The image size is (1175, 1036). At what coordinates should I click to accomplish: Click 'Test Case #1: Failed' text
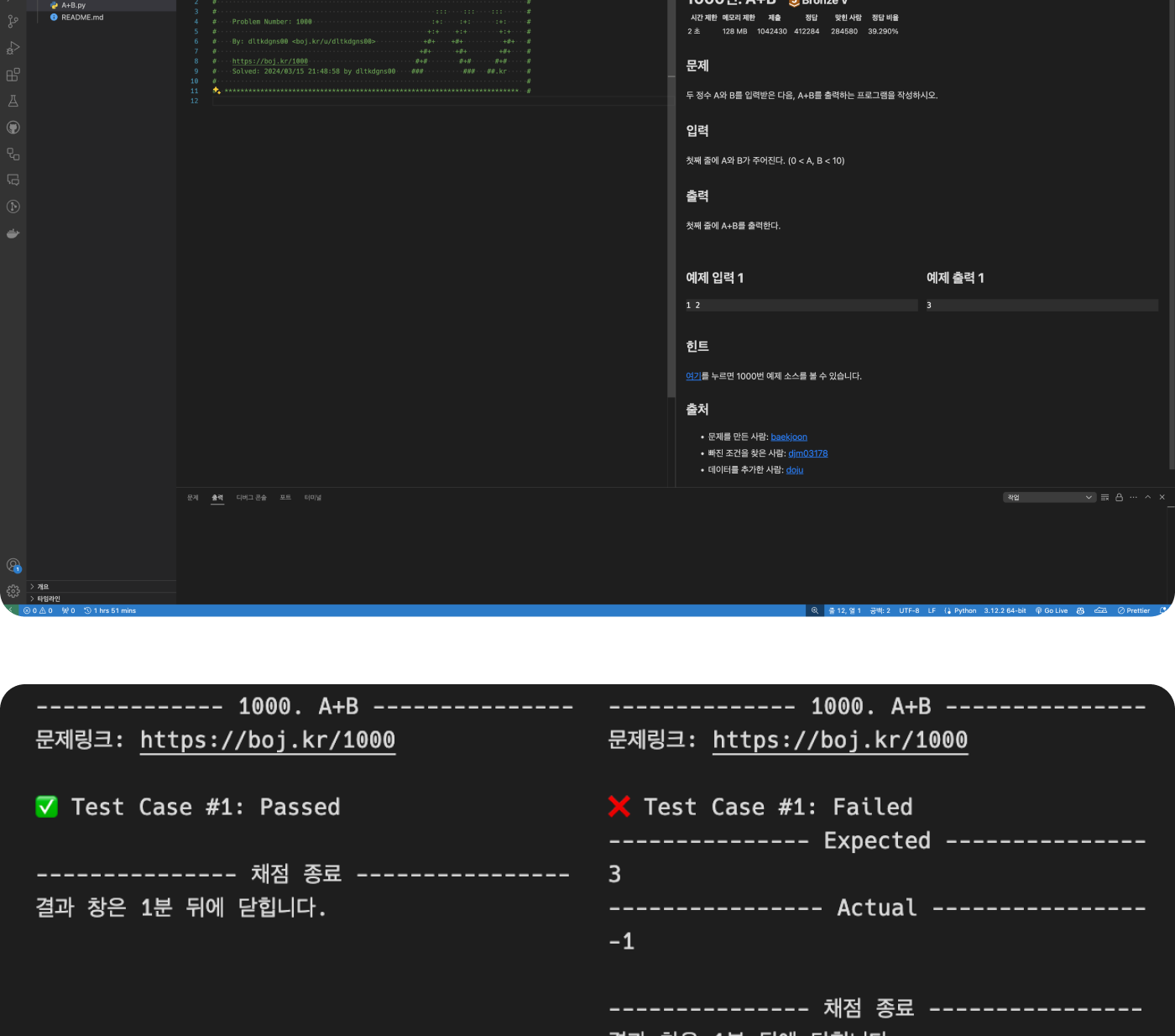(x=778, y=807)
